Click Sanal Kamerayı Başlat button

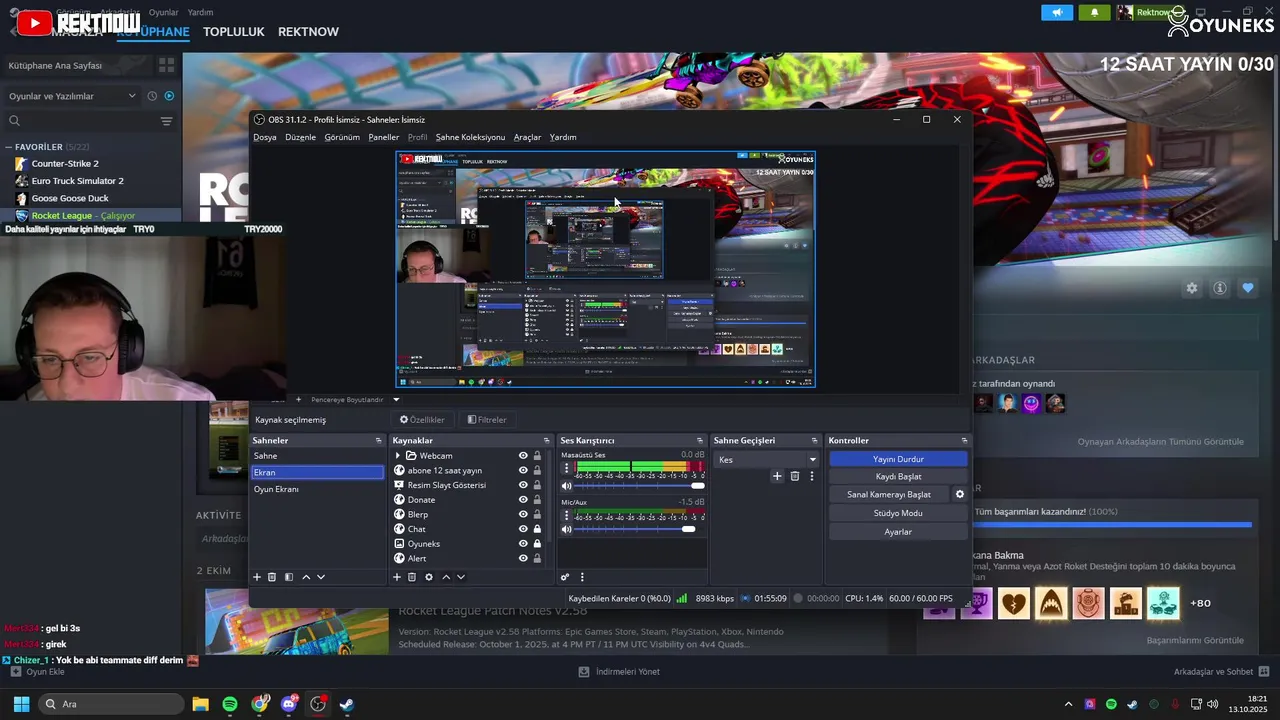pos(889,494)
